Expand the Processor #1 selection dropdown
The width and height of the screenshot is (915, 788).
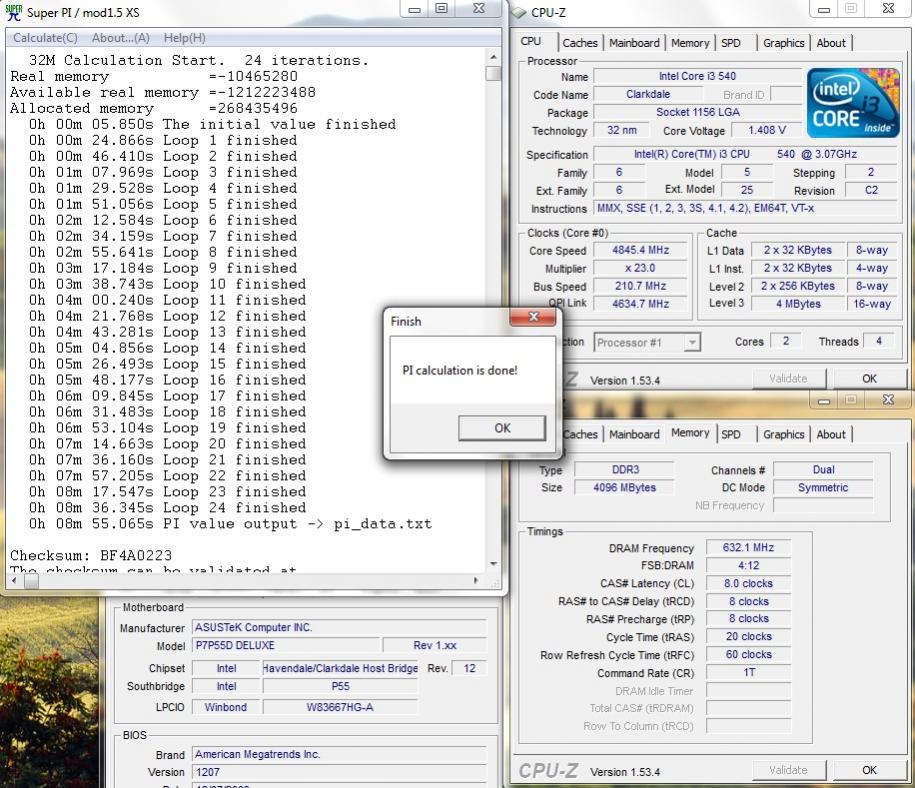click(x=692, y=343)
